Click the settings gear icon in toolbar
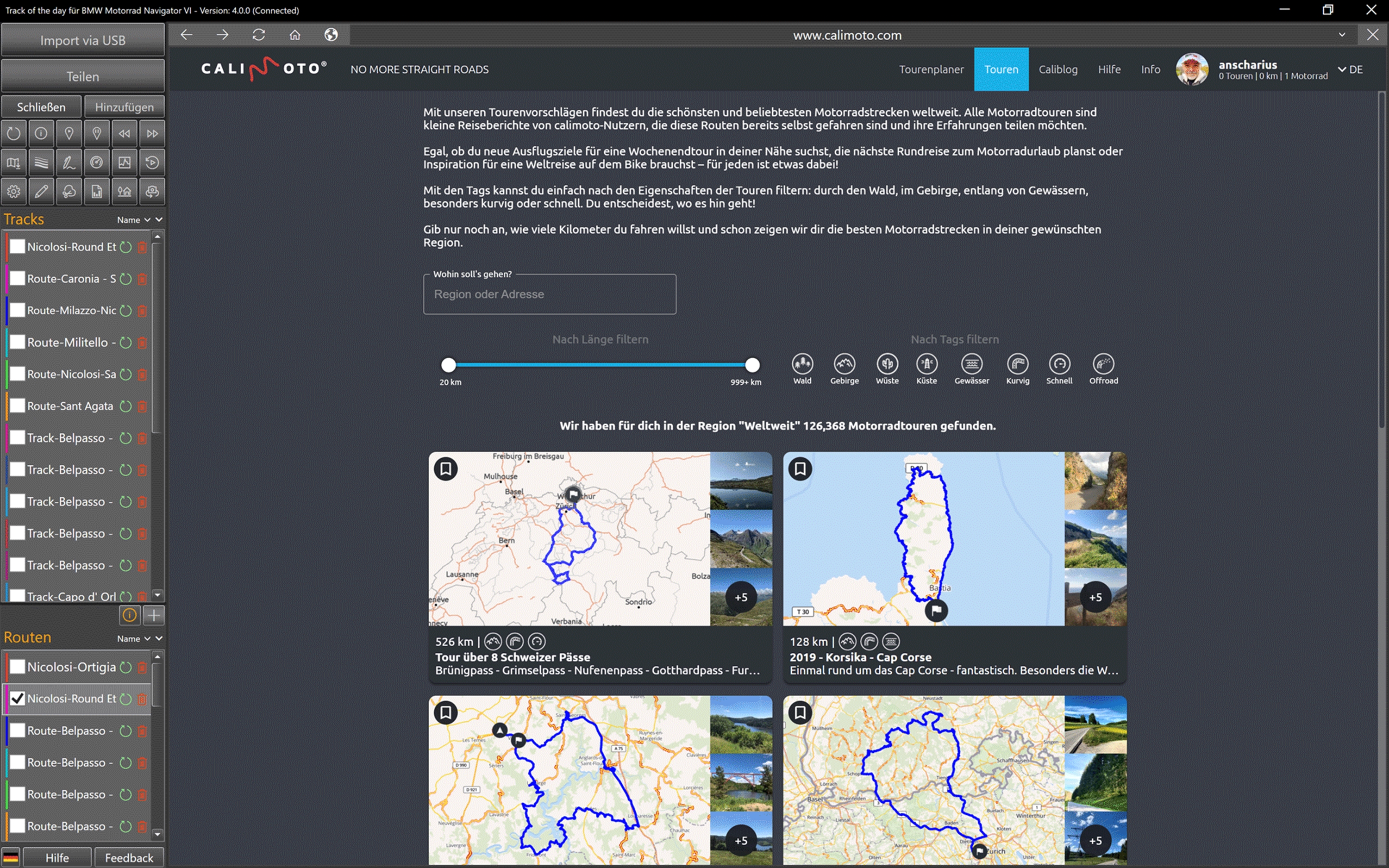Viewport: 1389px width, 868px height. [14, 191]
